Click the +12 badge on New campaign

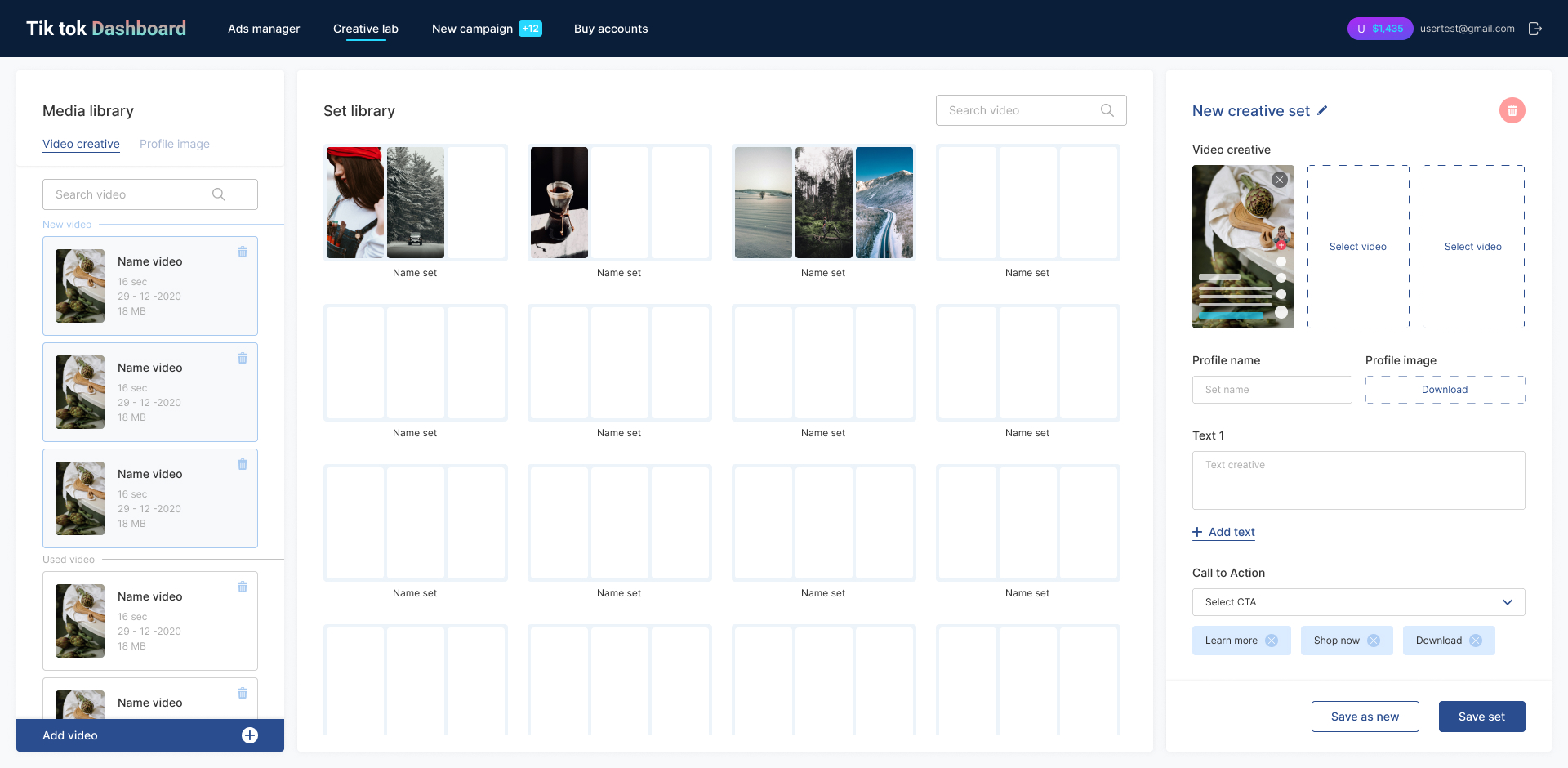pos(531,29)
